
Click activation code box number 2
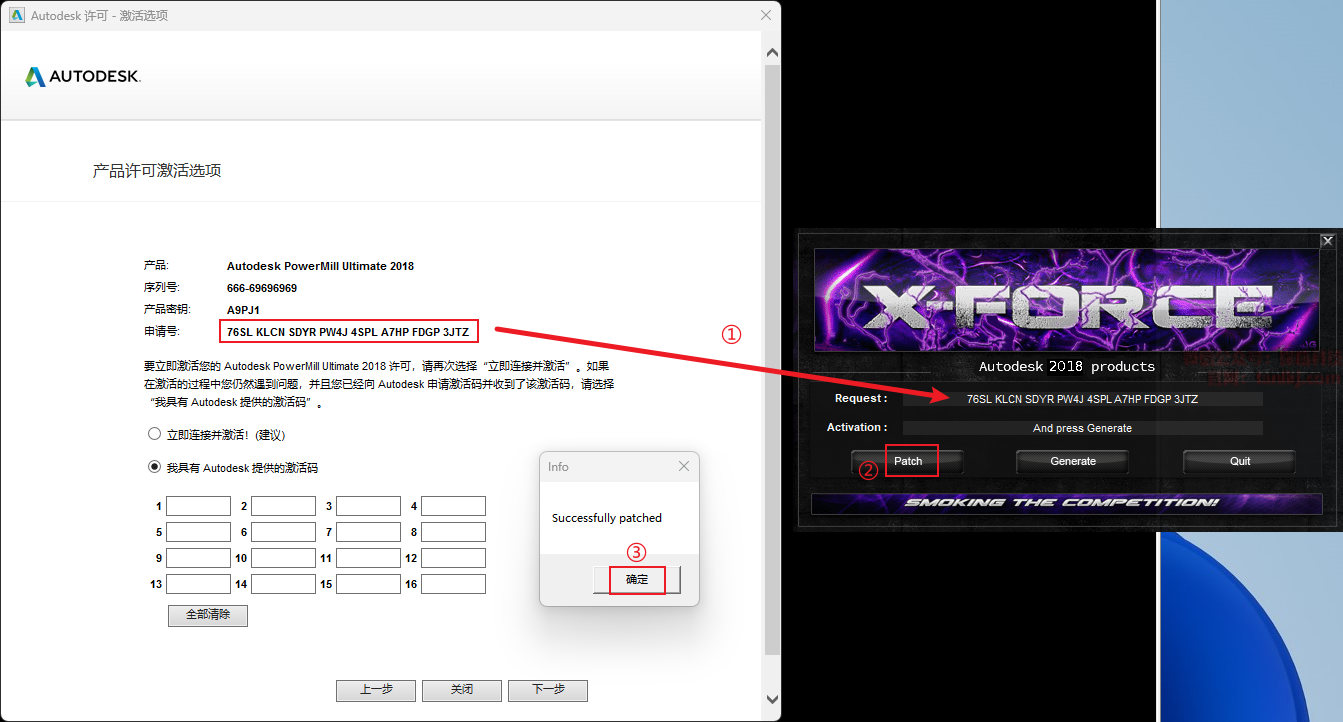[283, 506]
